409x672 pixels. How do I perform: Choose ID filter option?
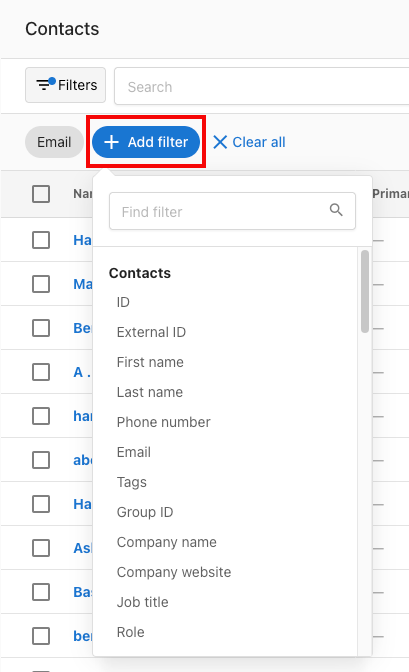[123, 302]
